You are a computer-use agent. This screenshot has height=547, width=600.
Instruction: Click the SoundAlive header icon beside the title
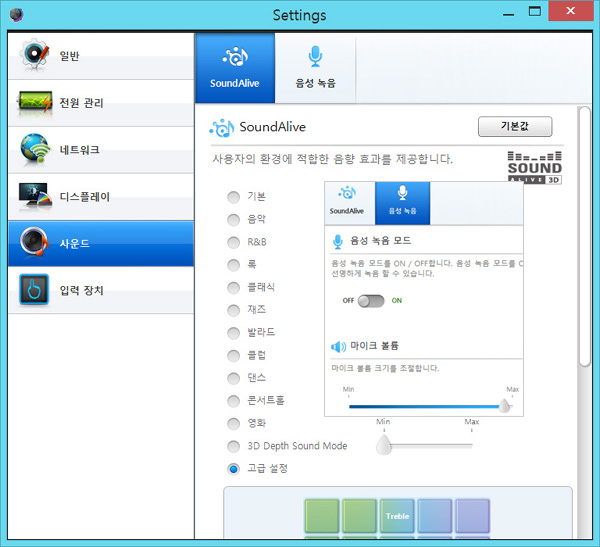pos(222,128)
